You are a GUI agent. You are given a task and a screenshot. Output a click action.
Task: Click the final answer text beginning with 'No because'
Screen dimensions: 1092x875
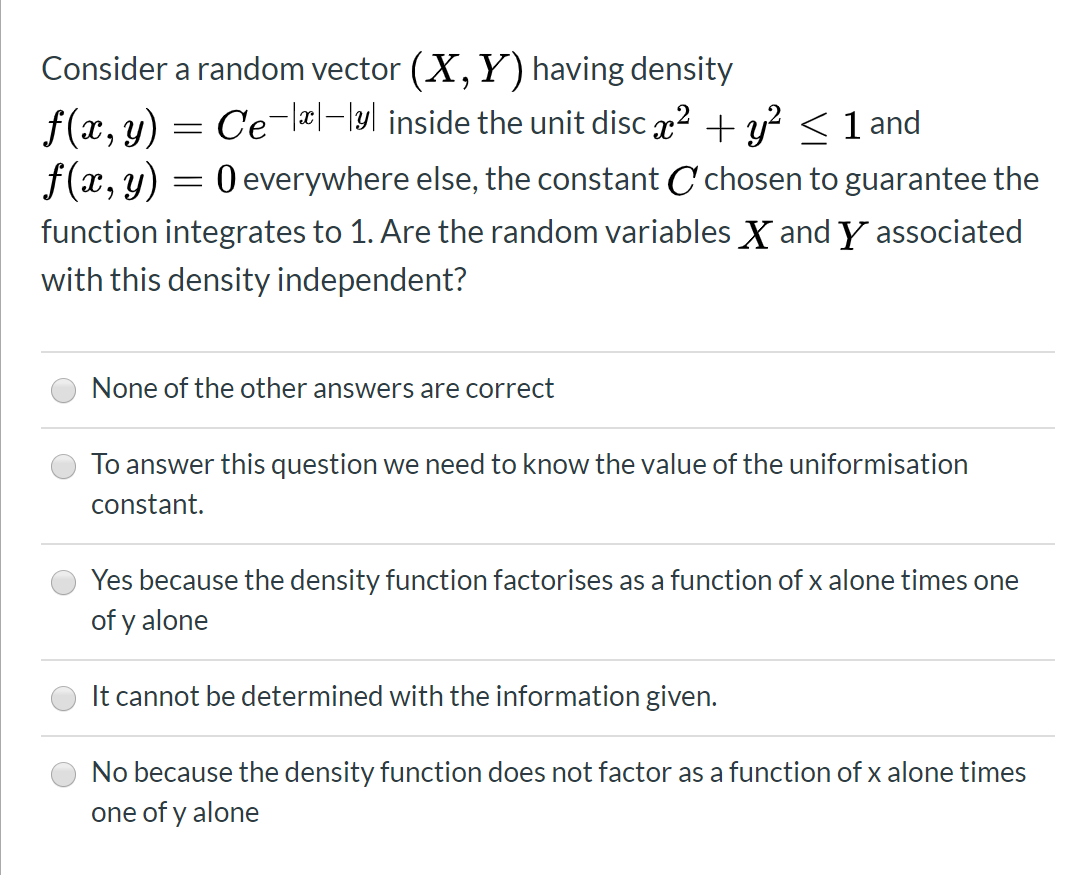tap(557, 772)
